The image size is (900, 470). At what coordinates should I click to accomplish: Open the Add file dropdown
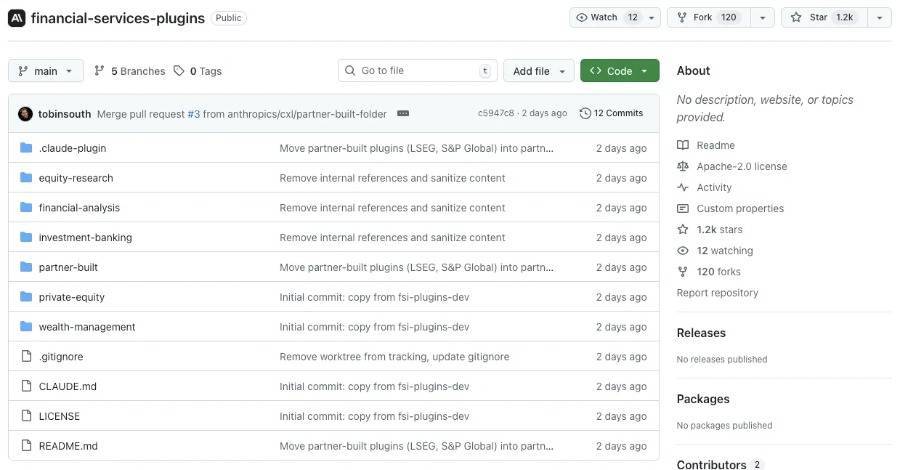(539, 71)
